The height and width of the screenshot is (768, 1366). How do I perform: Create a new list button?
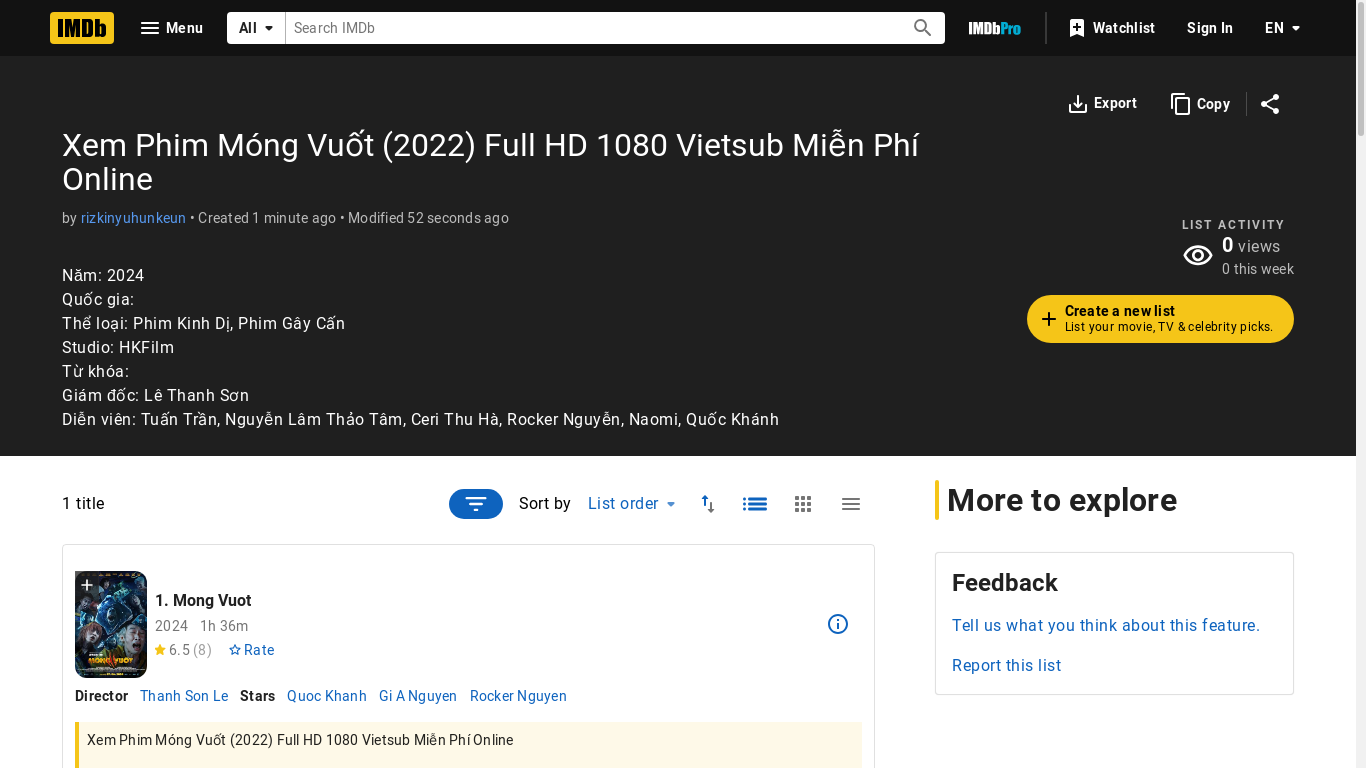pos(1160,319)
